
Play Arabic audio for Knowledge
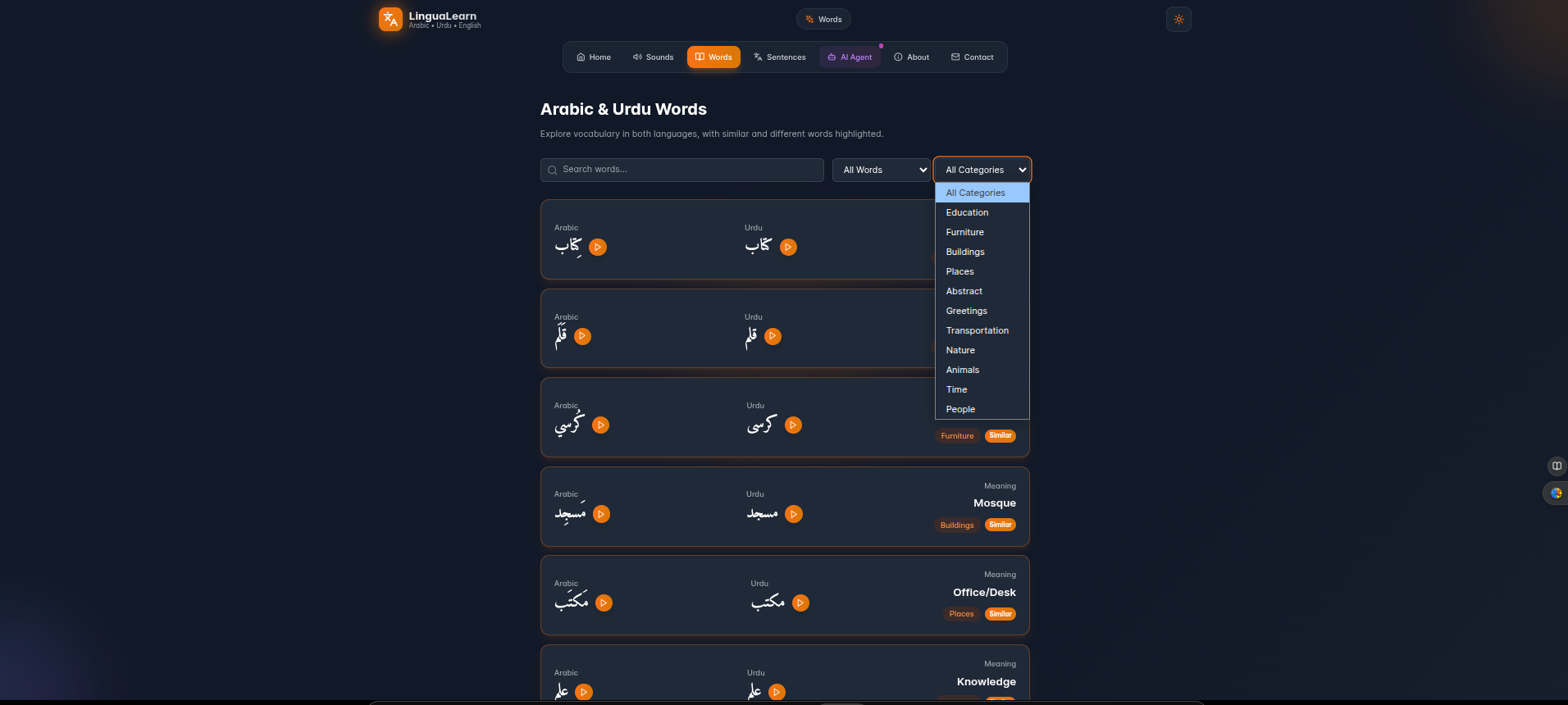584,692
